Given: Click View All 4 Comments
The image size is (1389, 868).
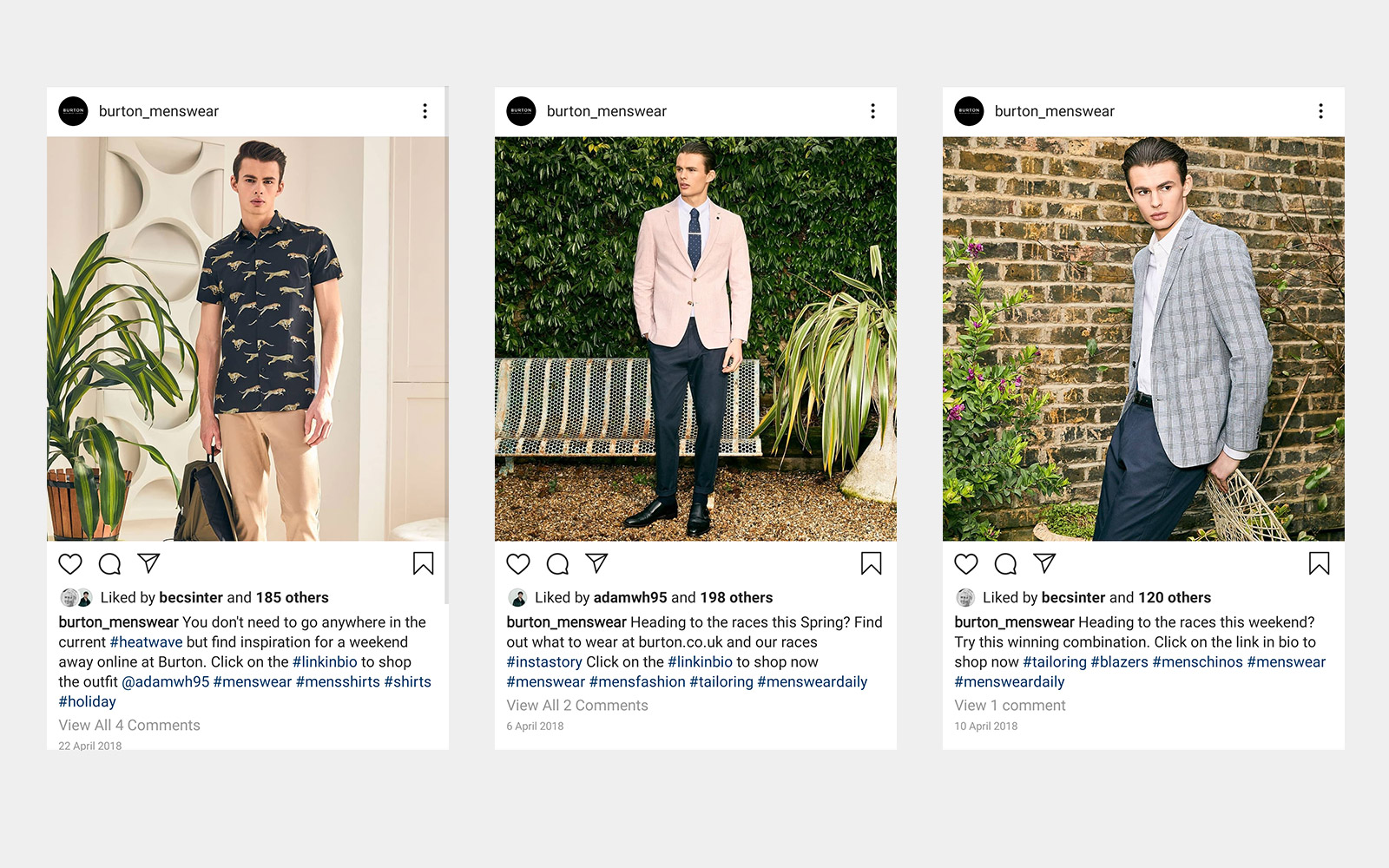Looking at the screenshot, I should (x=129, y=726).
